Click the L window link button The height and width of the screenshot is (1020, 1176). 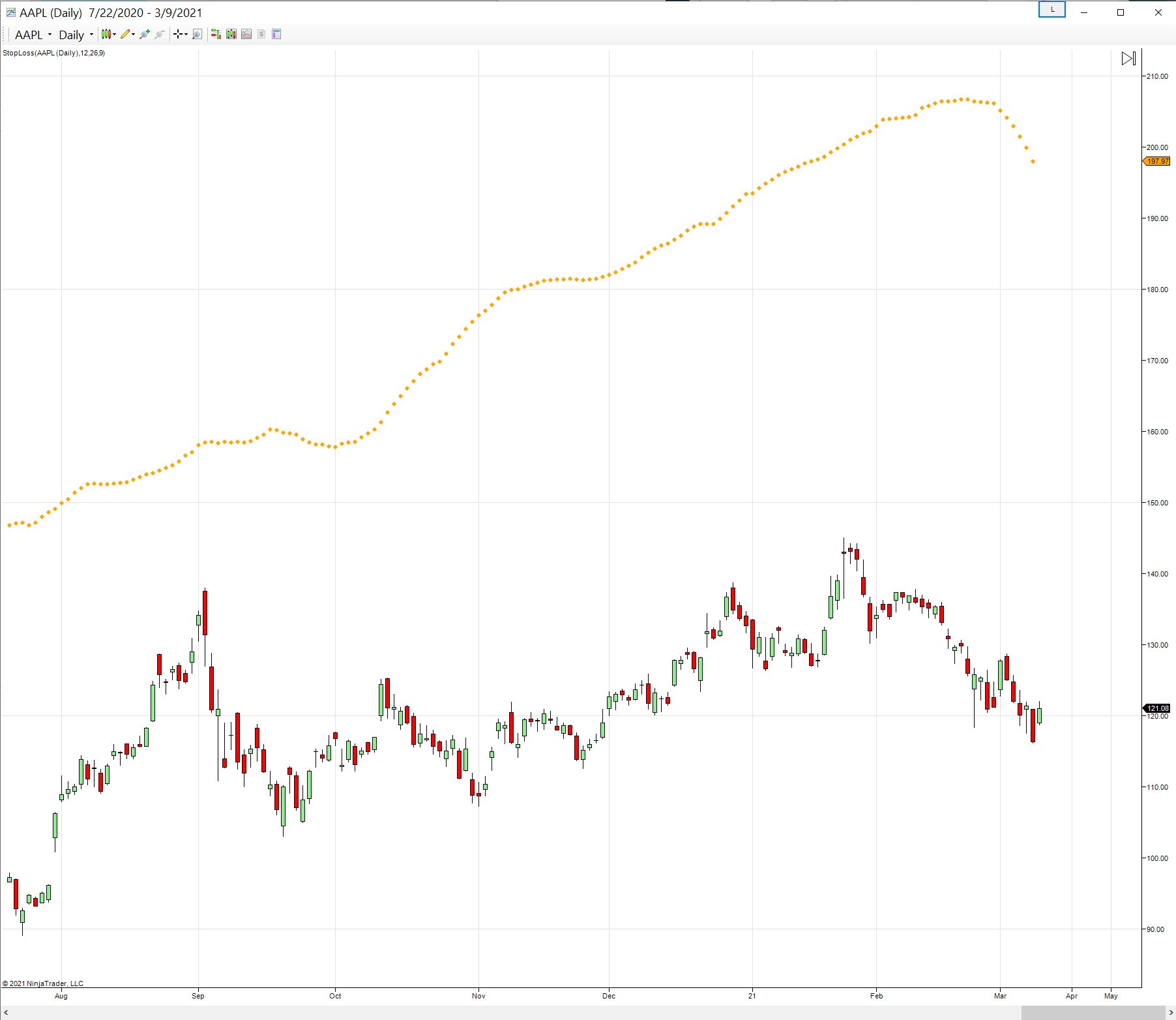[1052, 10]
